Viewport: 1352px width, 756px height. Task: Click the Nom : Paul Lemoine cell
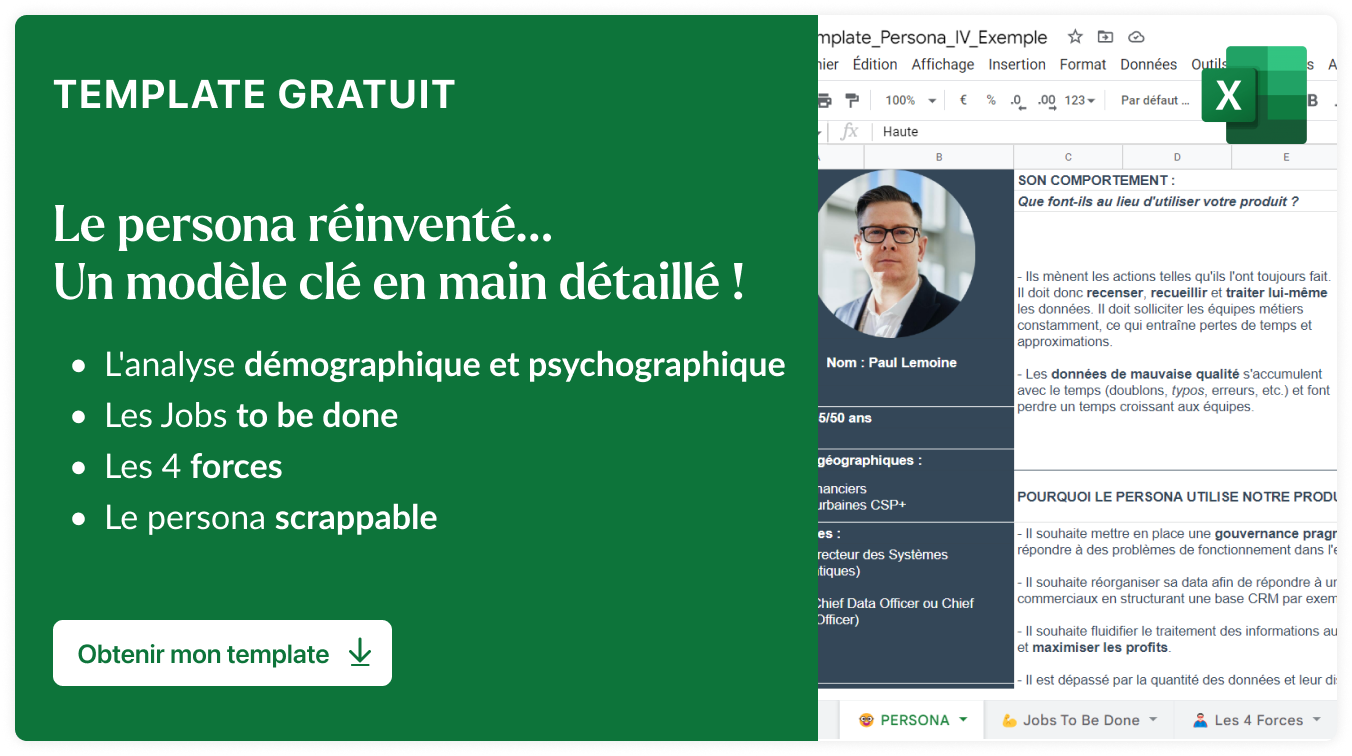(891, 362)
